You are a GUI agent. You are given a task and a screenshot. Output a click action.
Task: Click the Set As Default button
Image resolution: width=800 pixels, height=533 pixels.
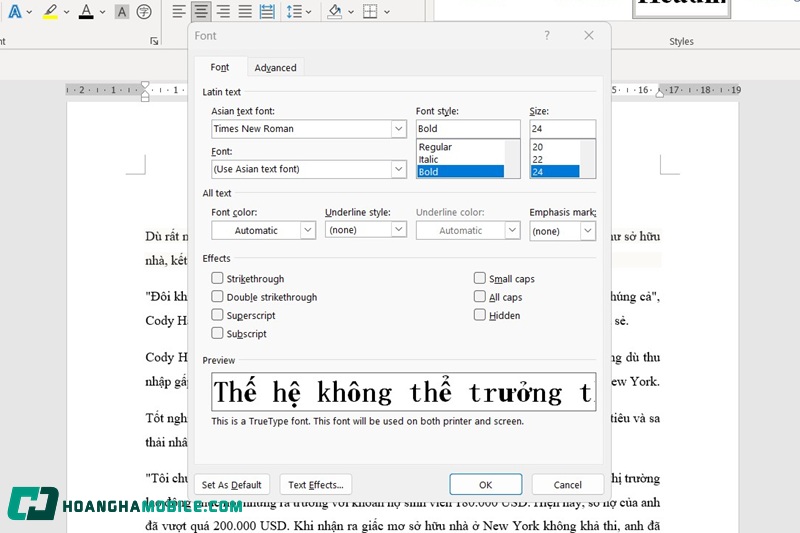pos(232,485)
